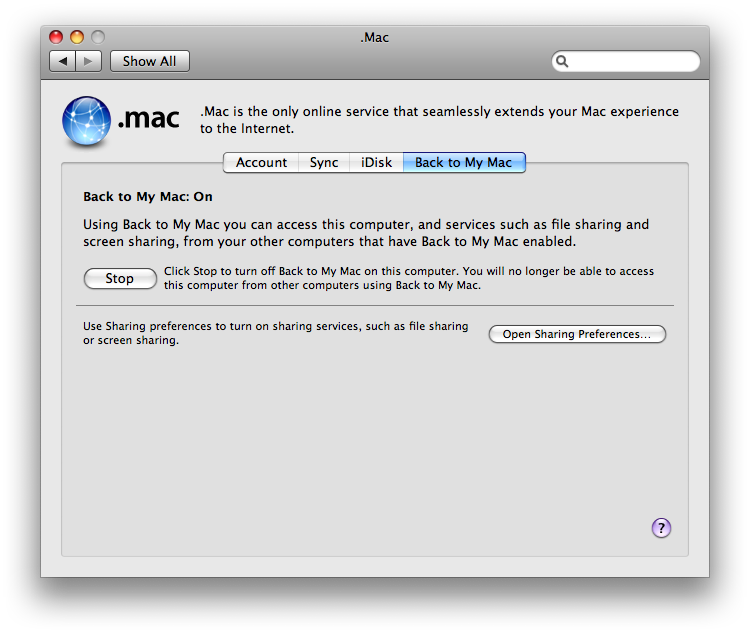
Task: Click the Show All button
Action: tap(150, 61)
